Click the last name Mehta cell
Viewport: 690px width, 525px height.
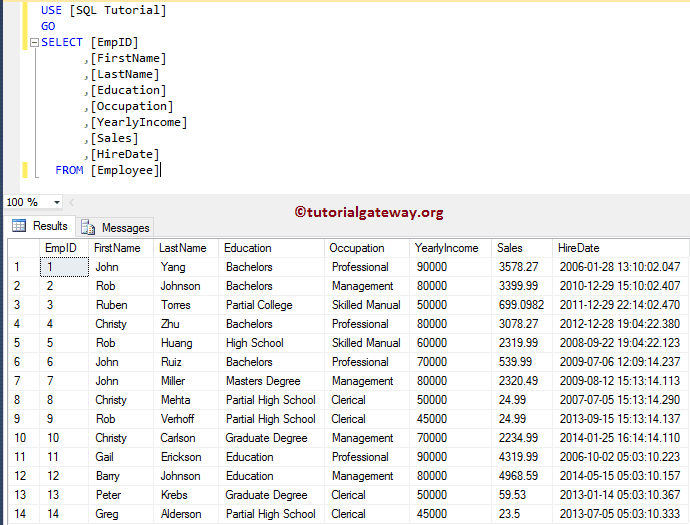point(186,400)
